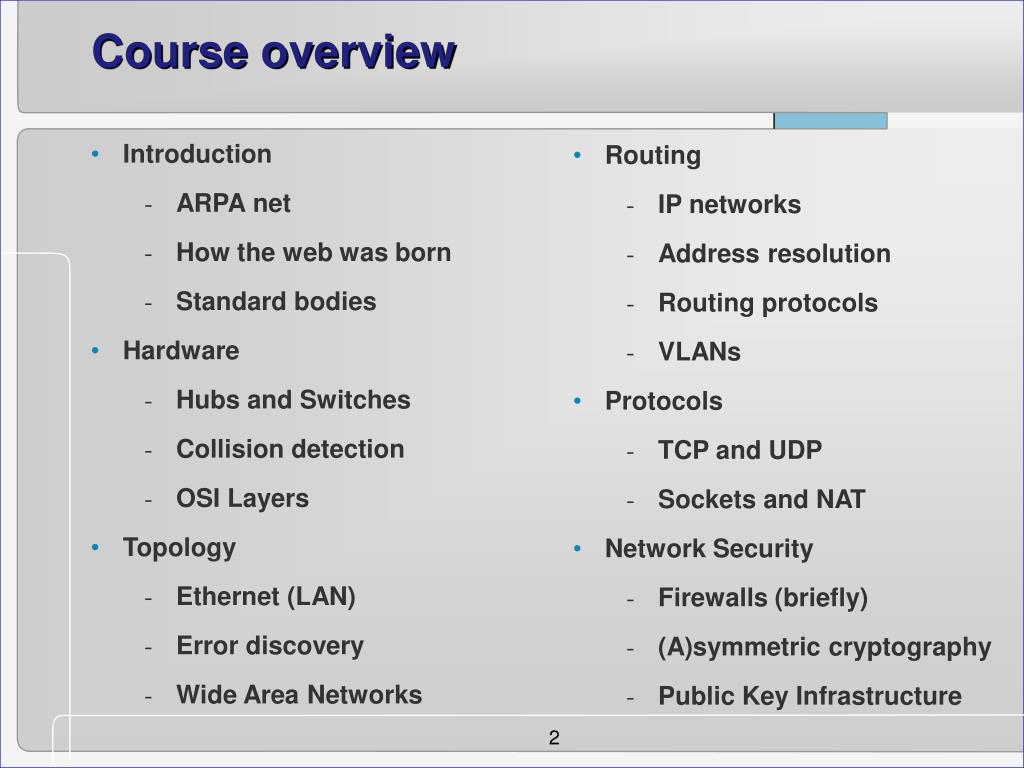Select the 'Routing' bullet heading
The image size is (1024, 768).
click(653, 155)
